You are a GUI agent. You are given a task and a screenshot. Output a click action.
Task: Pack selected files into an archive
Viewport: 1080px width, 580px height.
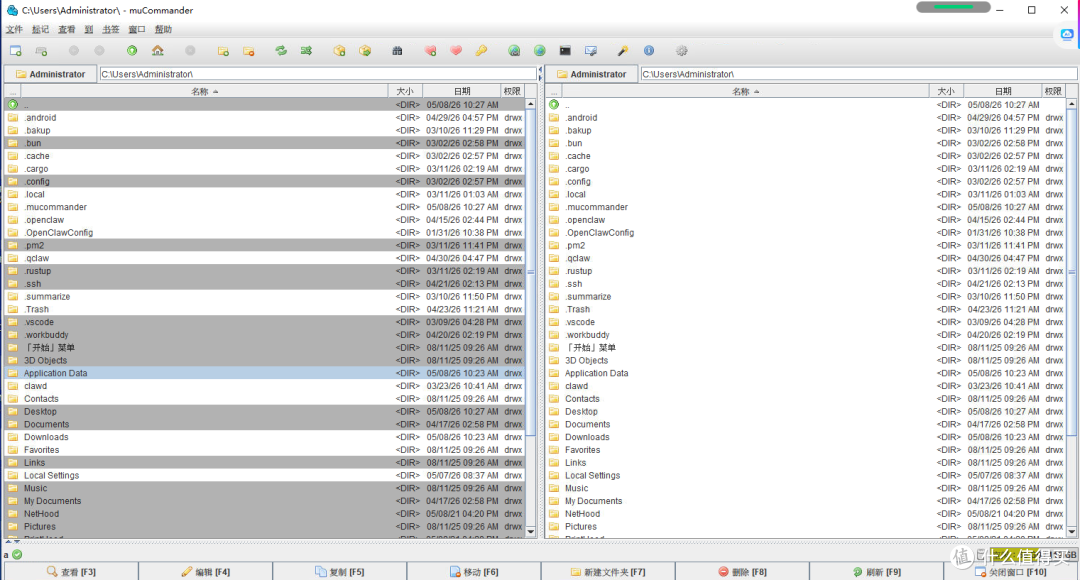point(340,51)
